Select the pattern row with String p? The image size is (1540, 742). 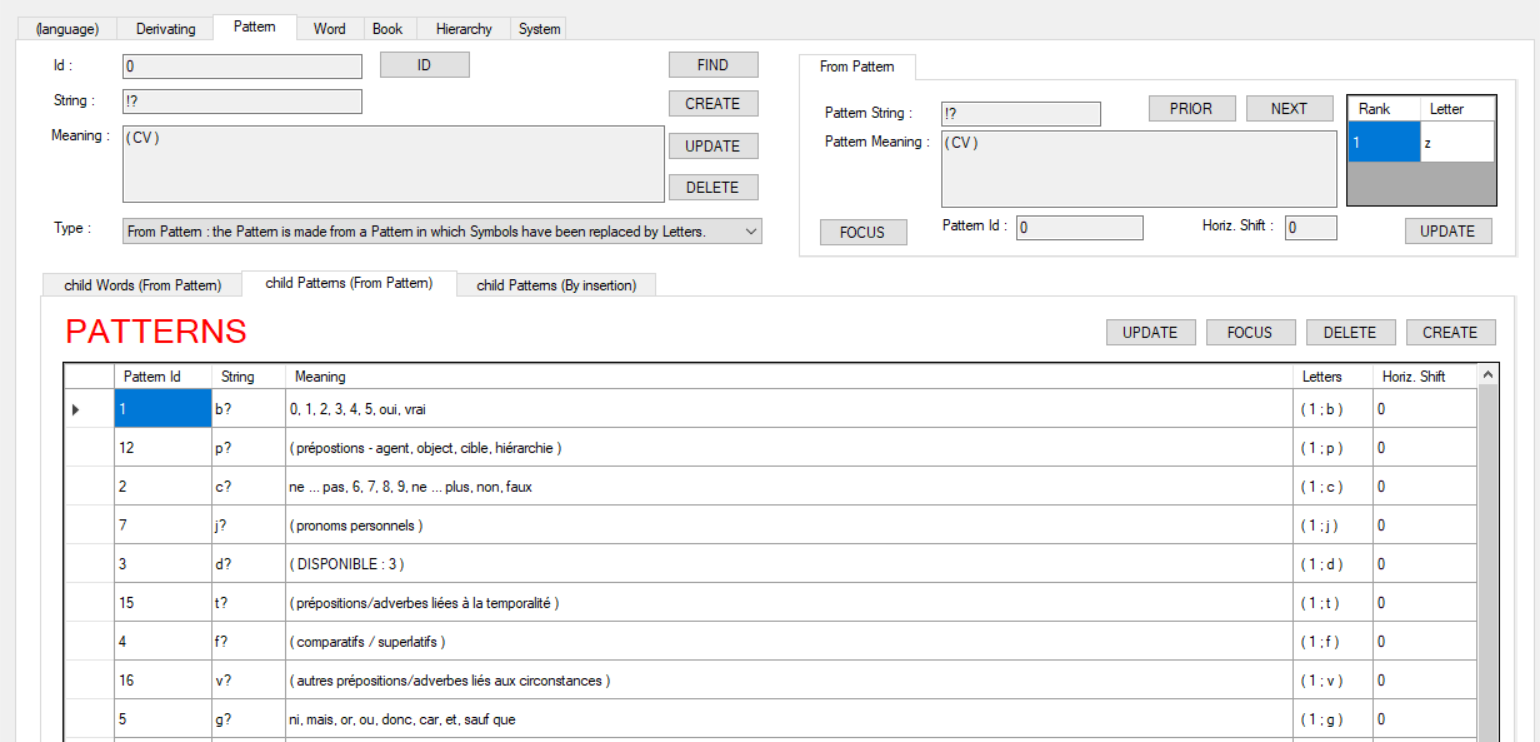tap(400, 447)
